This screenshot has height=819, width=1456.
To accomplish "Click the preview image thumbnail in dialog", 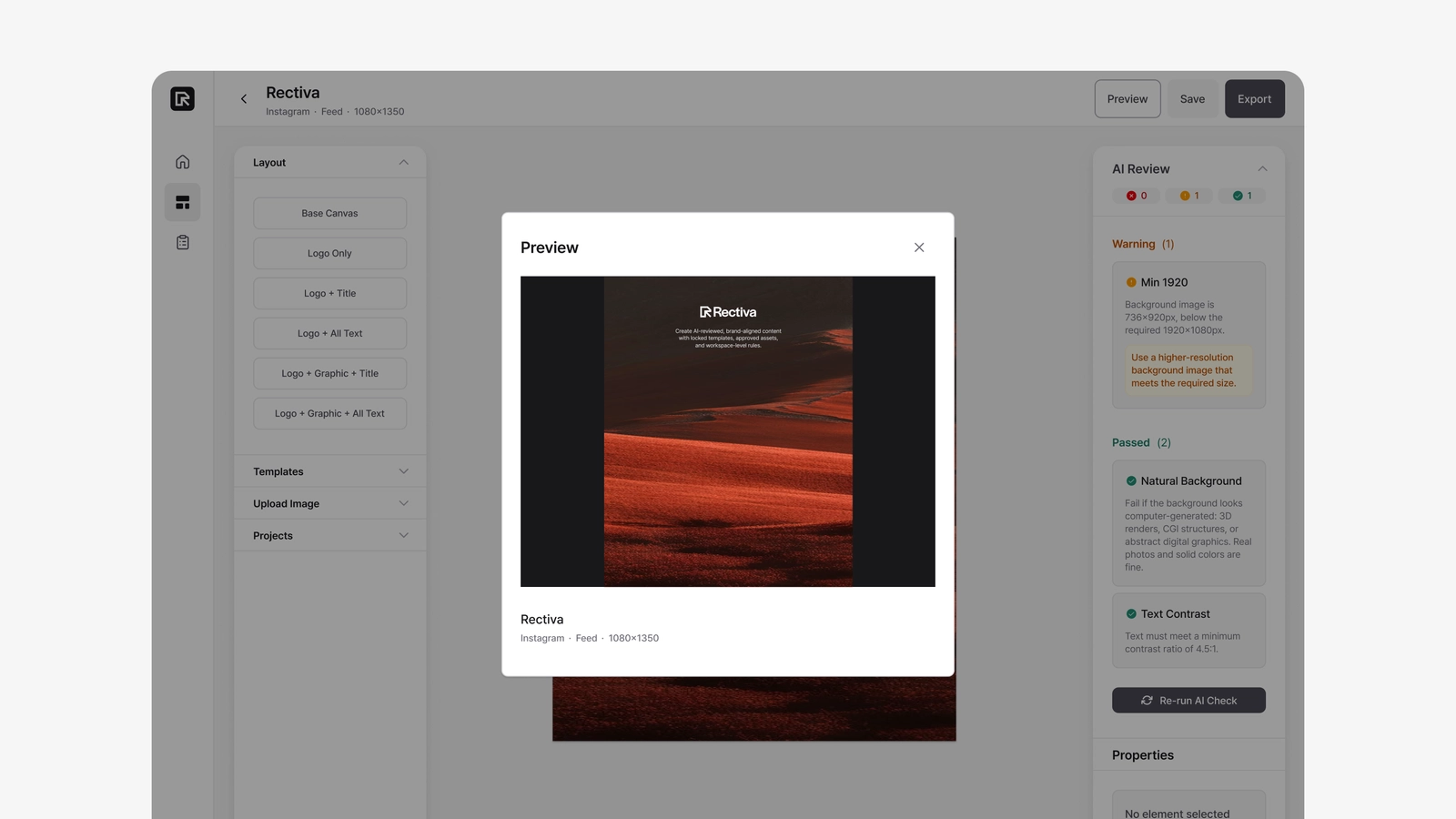I will pyautogui.click(x=728, y=431).
